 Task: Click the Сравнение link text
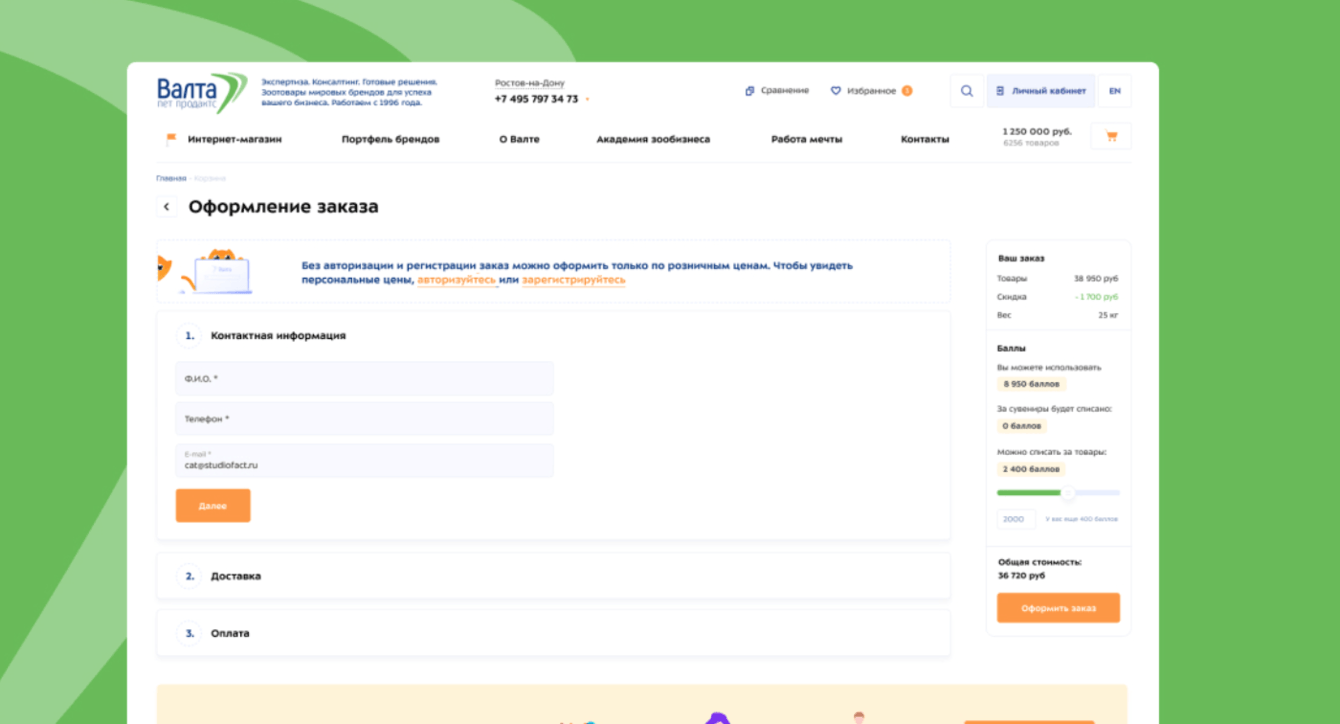coord(785,91)
